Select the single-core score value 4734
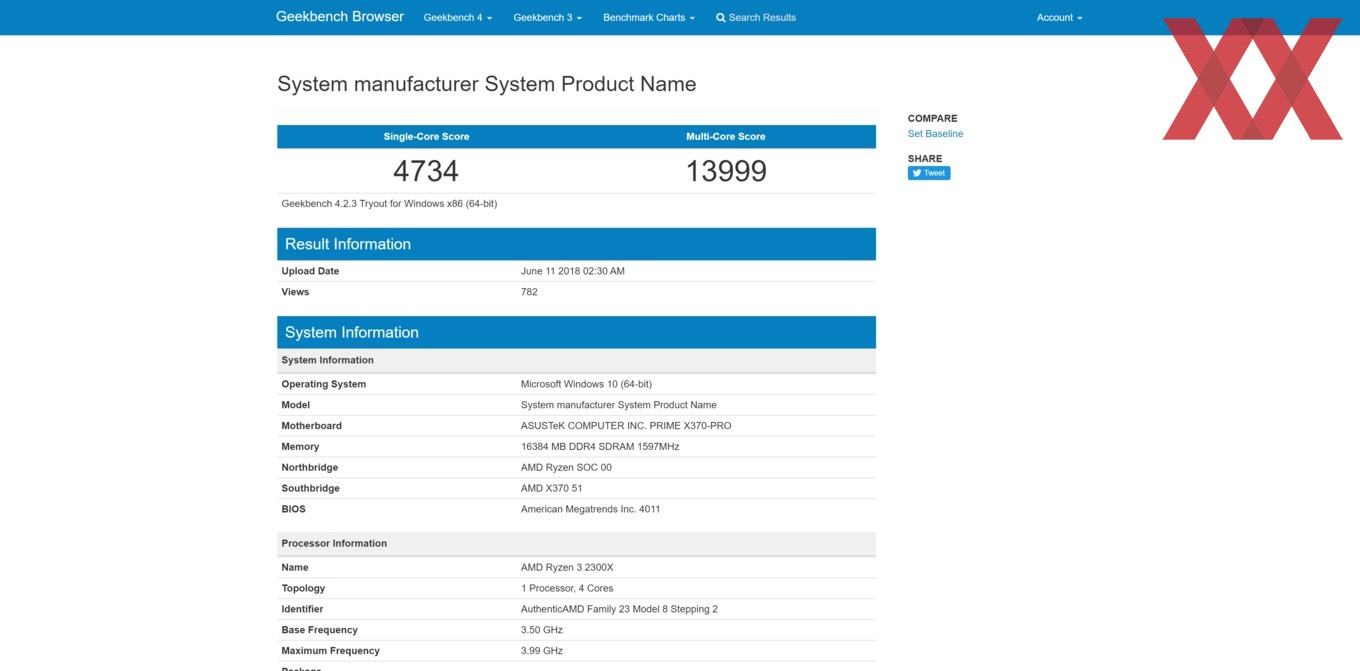The width and height of the screenshot is (1360, 671). (x=426, y=171)
